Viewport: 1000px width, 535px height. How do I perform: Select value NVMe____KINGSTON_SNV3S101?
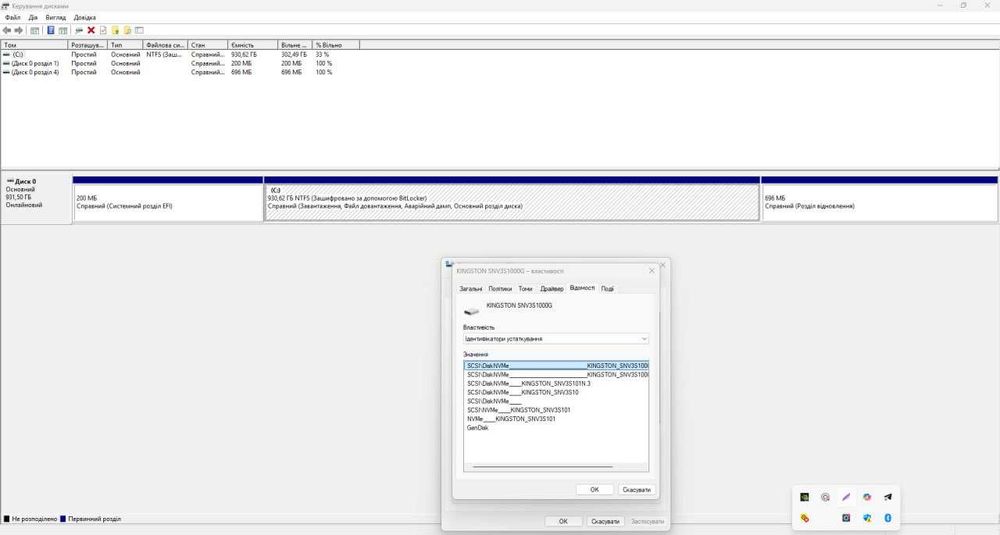tap(511, 419)
